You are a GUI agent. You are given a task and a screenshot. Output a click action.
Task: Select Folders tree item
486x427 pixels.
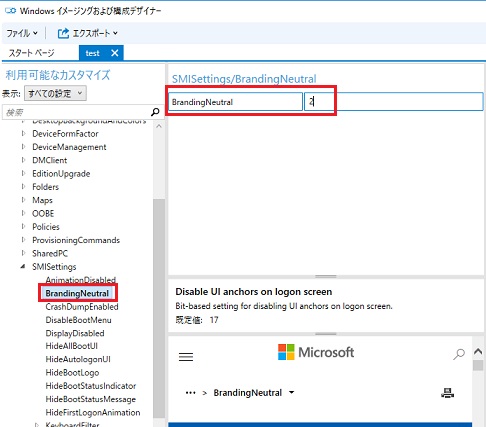click(45, 187)
